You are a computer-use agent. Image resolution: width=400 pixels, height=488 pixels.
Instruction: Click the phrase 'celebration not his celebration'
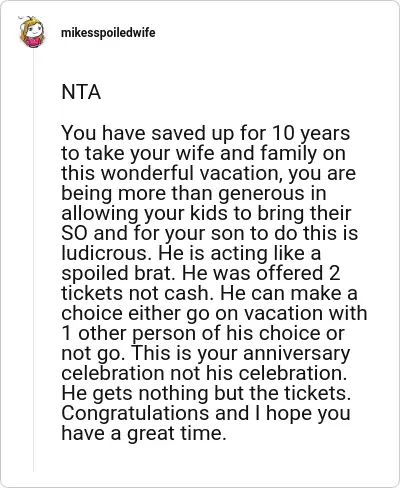[204, 374]
